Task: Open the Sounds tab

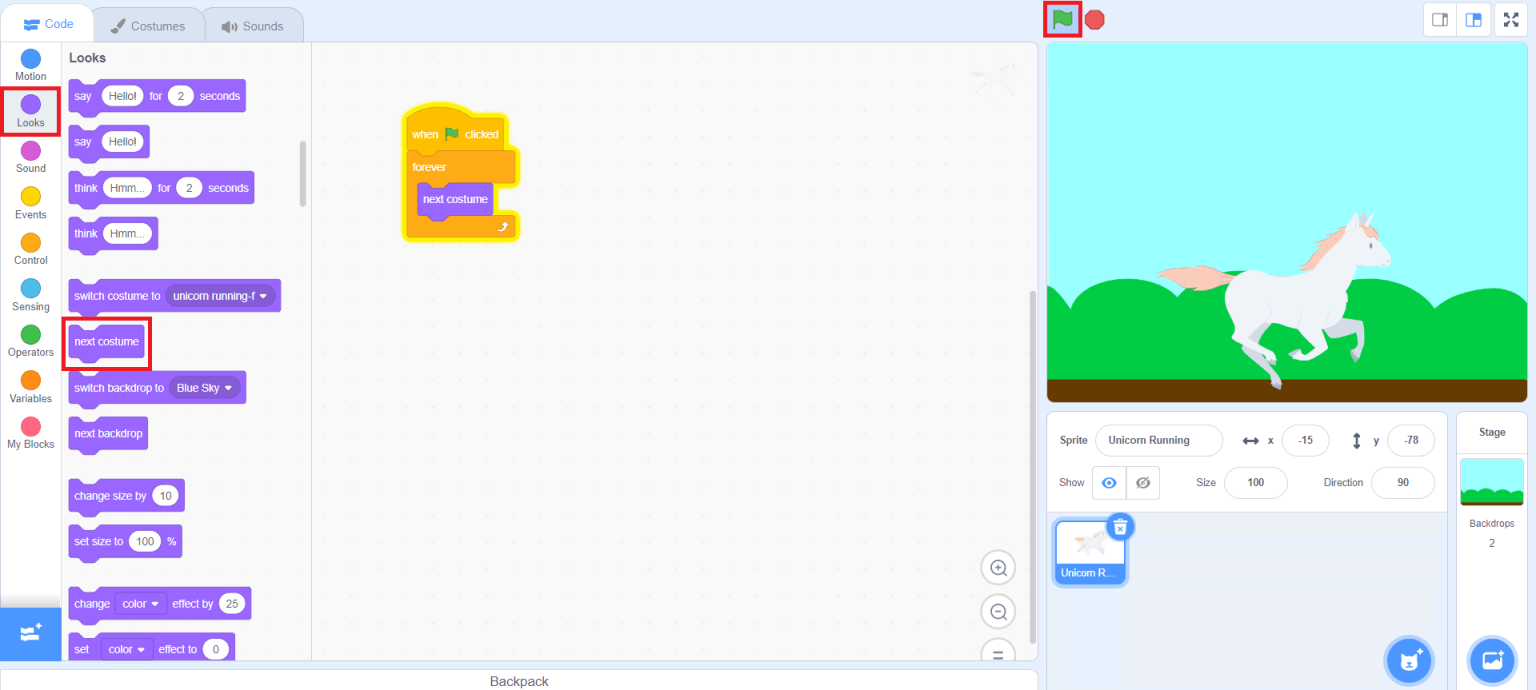Action: [253, 26]
